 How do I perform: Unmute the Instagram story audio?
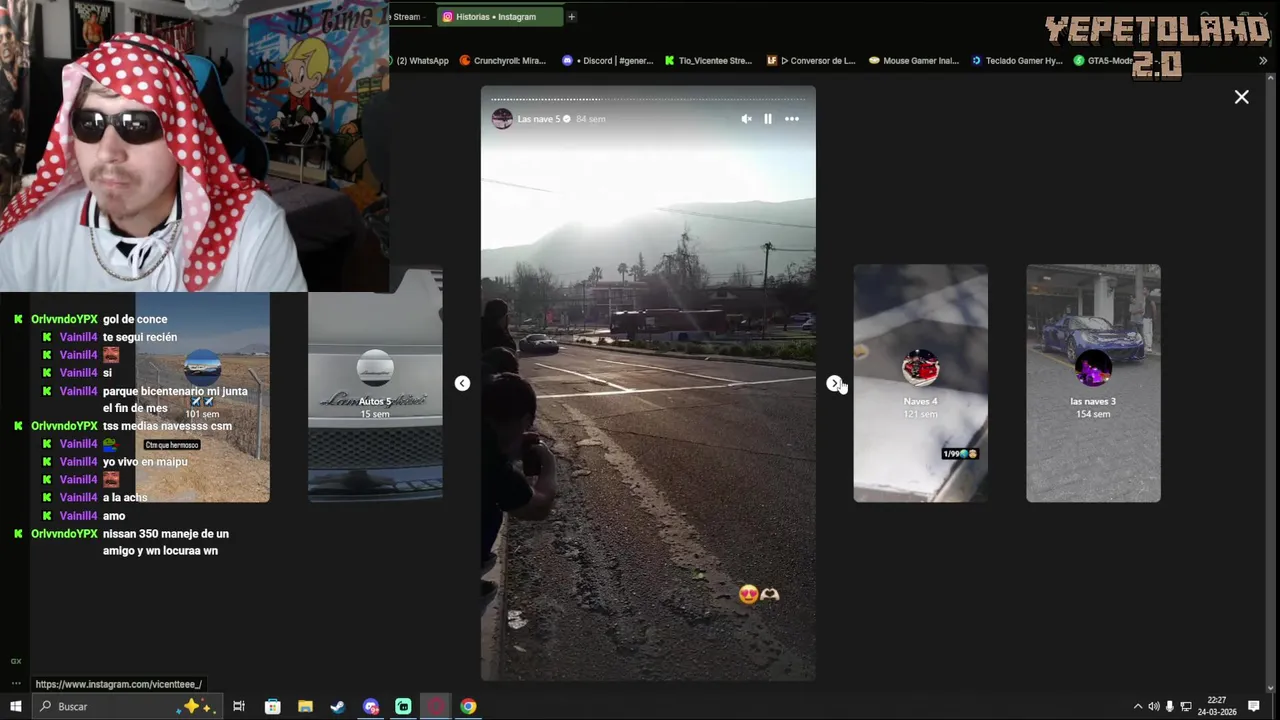click(746, 119)
